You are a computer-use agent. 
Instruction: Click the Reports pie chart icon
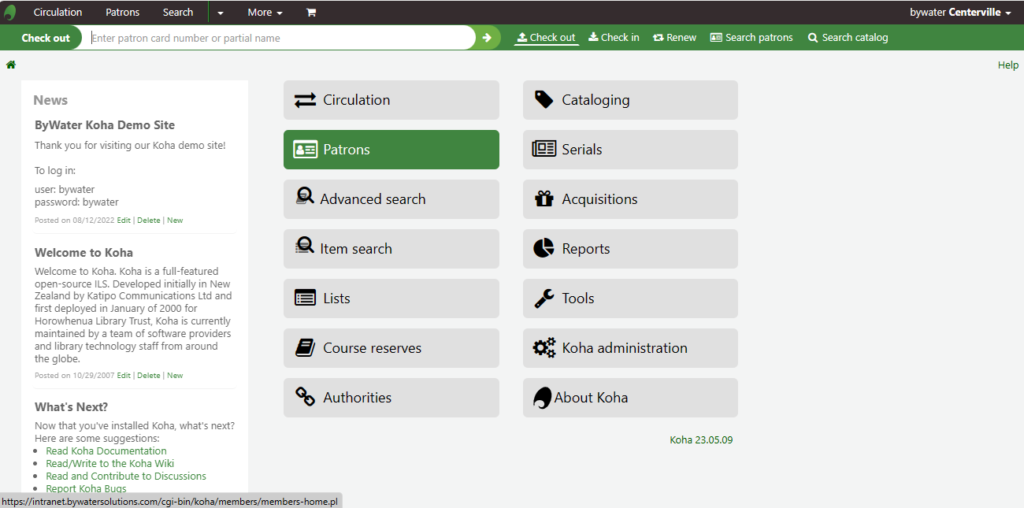click(543, 249)
